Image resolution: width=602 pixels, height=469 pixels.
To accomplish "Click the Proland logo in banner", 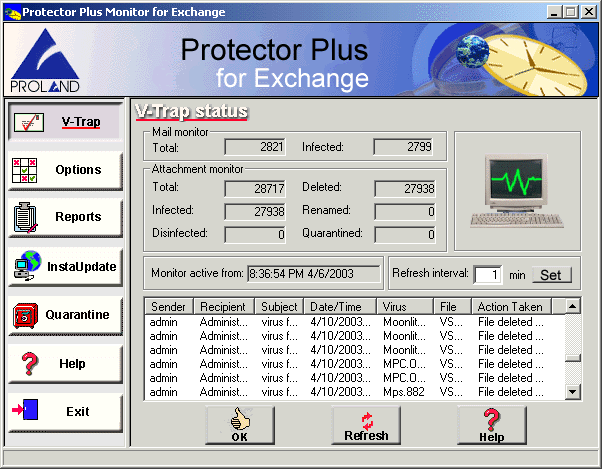I will click(x=45, y=60).
